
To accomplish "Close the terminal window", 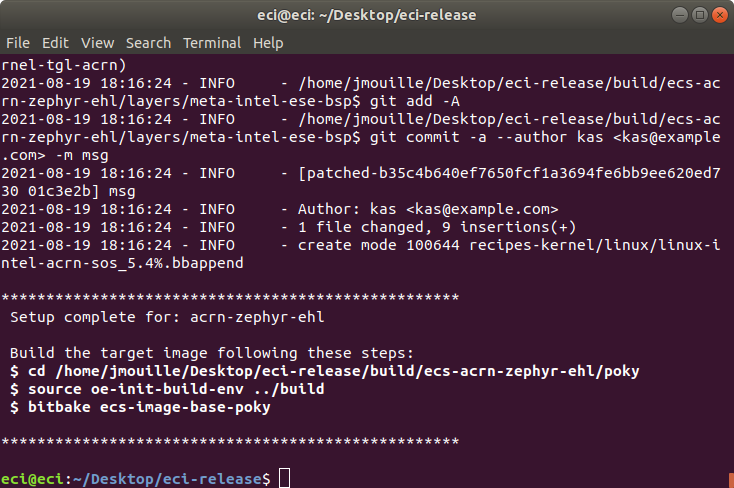I will [719, 15].
